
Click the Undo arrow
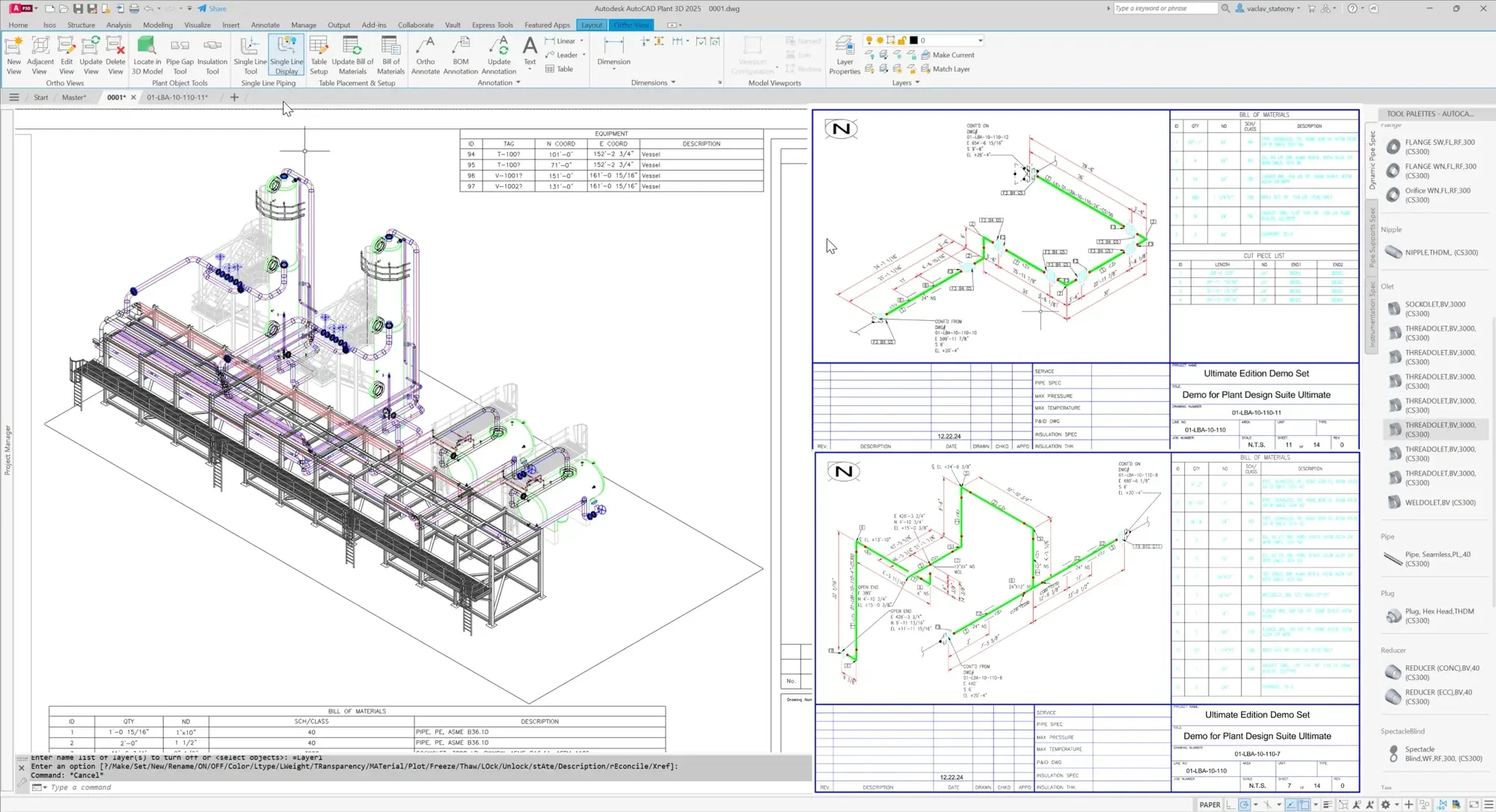pyautogui.click(x=148, y=8)
